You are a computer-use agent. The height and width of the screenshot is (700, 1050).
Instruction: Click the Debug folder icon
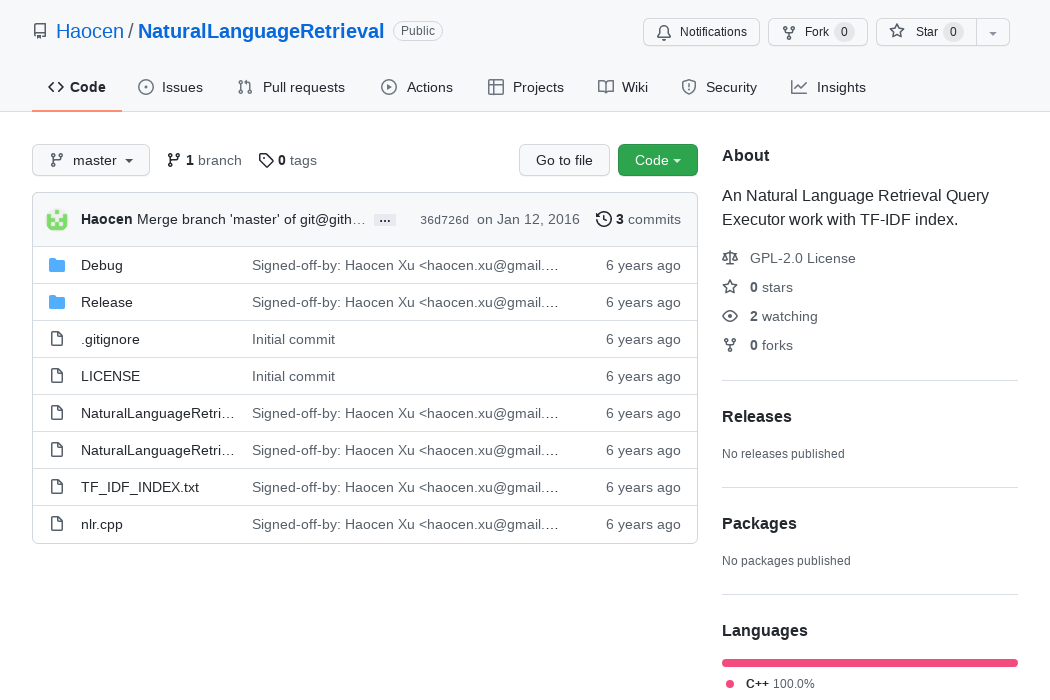click(x=57, y=265)
